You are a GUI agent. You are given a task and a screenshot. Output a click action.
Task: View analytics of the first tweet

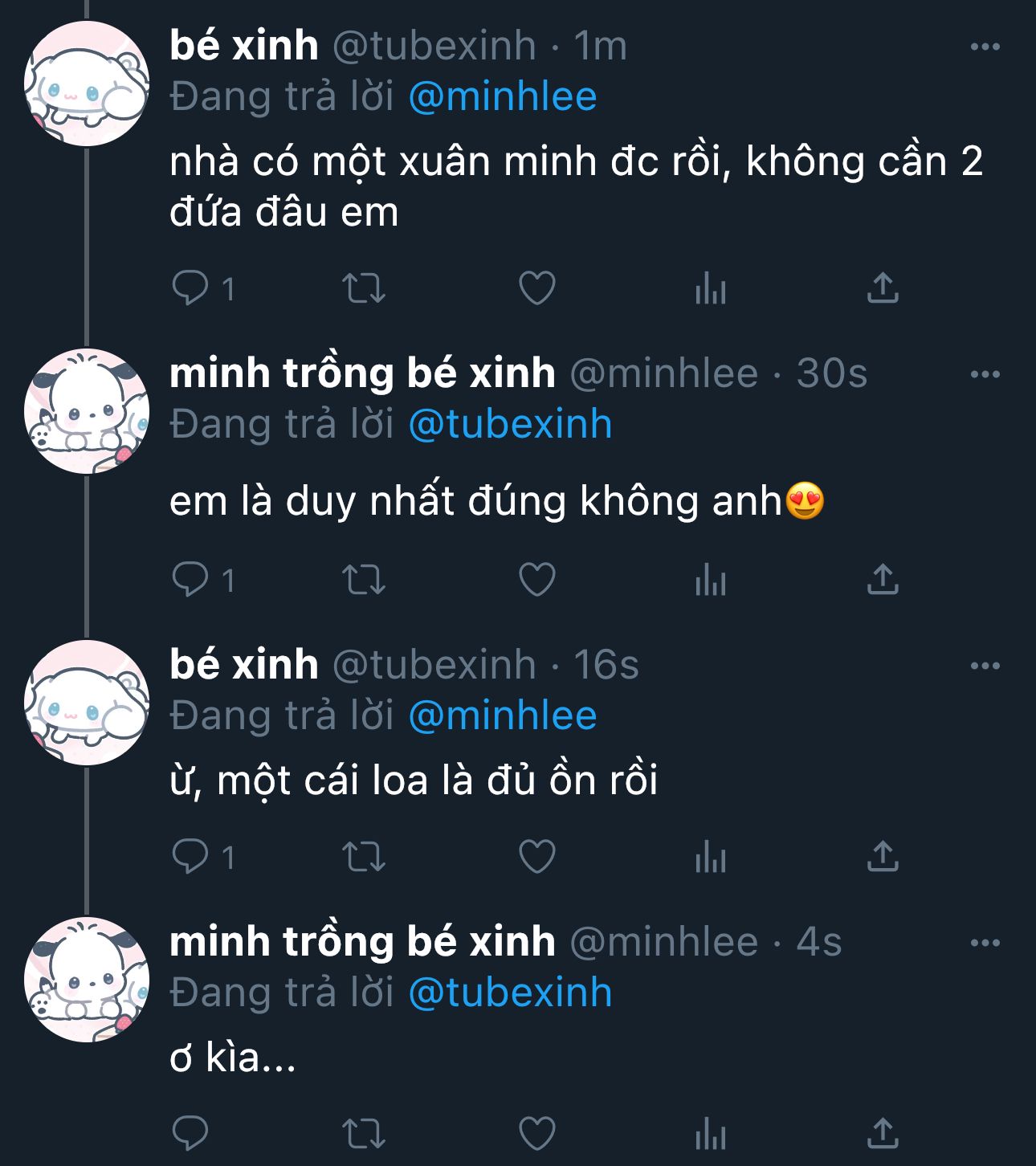pyautogui.click(x=710, y=288)
